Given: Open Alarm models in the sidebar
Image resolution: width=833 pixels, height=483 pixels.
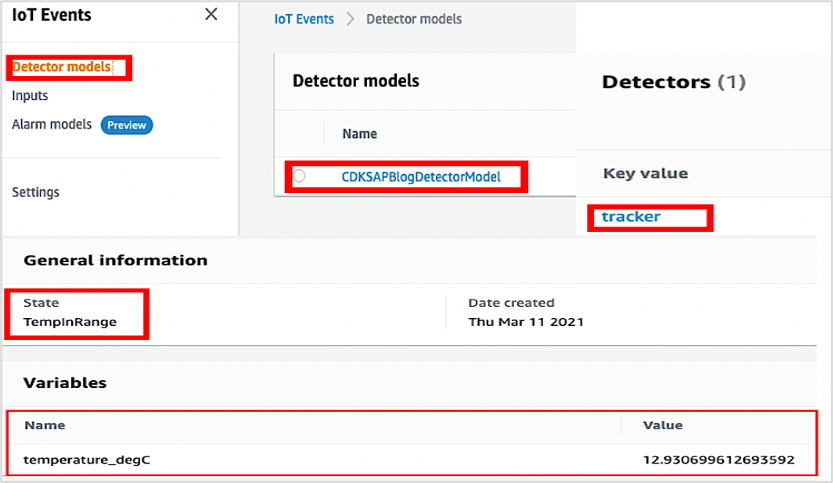Looking at the screenshot, I should pos(52,124).
